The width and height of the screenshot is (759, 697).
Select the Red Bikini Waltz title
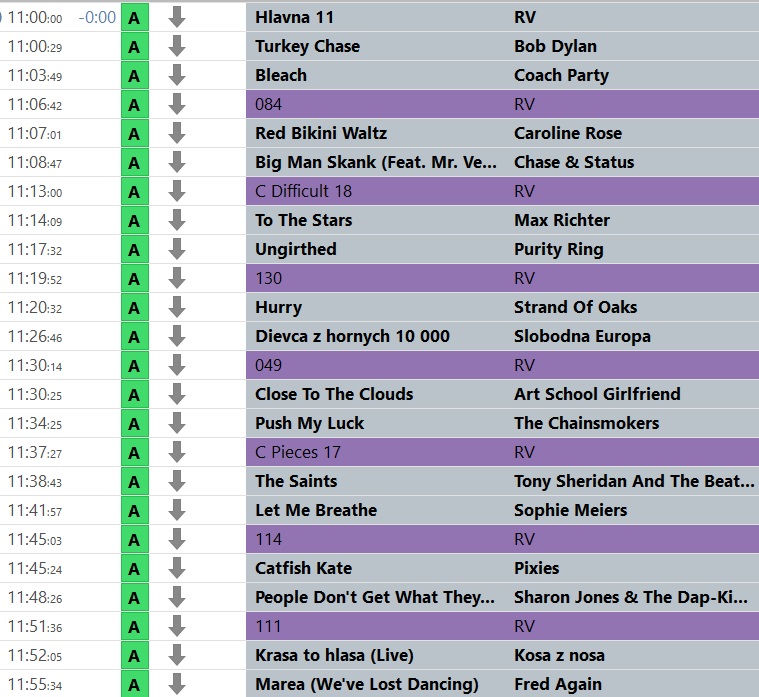[321, 134]
